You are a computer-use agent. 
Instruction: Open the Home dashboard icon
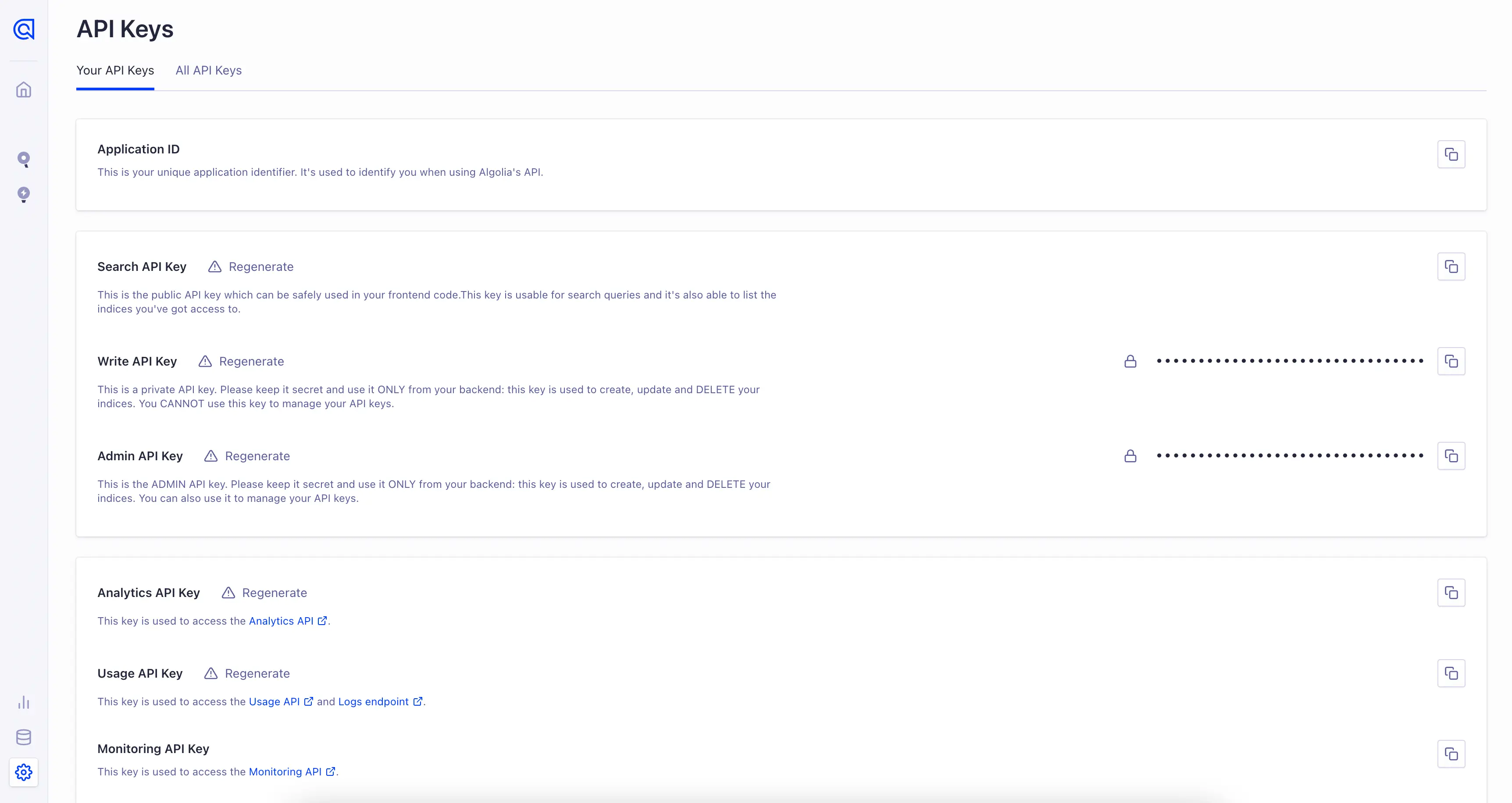pos(24,90)
